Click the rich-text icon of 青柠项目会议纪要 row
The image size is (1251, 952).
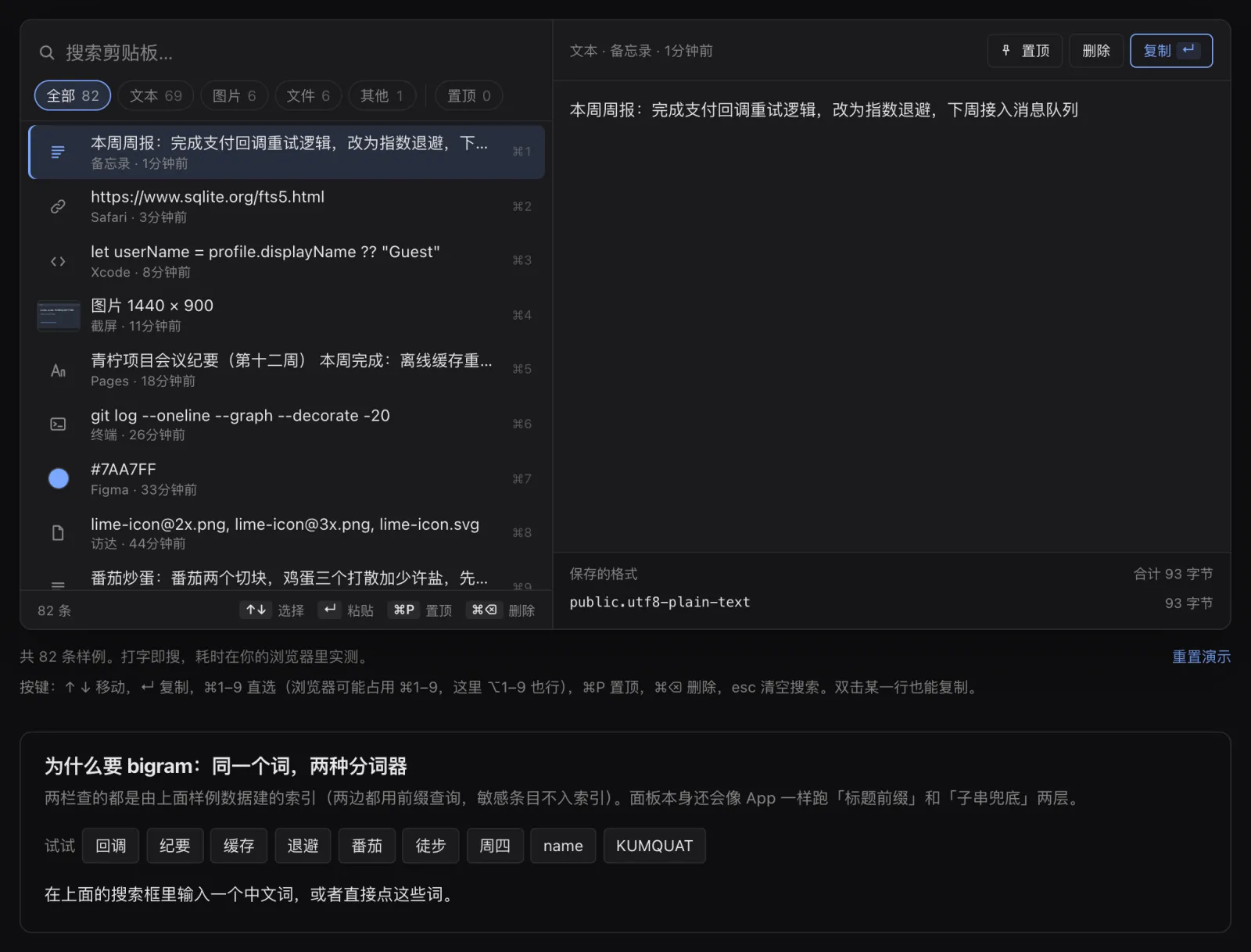[x=58, y=370]
